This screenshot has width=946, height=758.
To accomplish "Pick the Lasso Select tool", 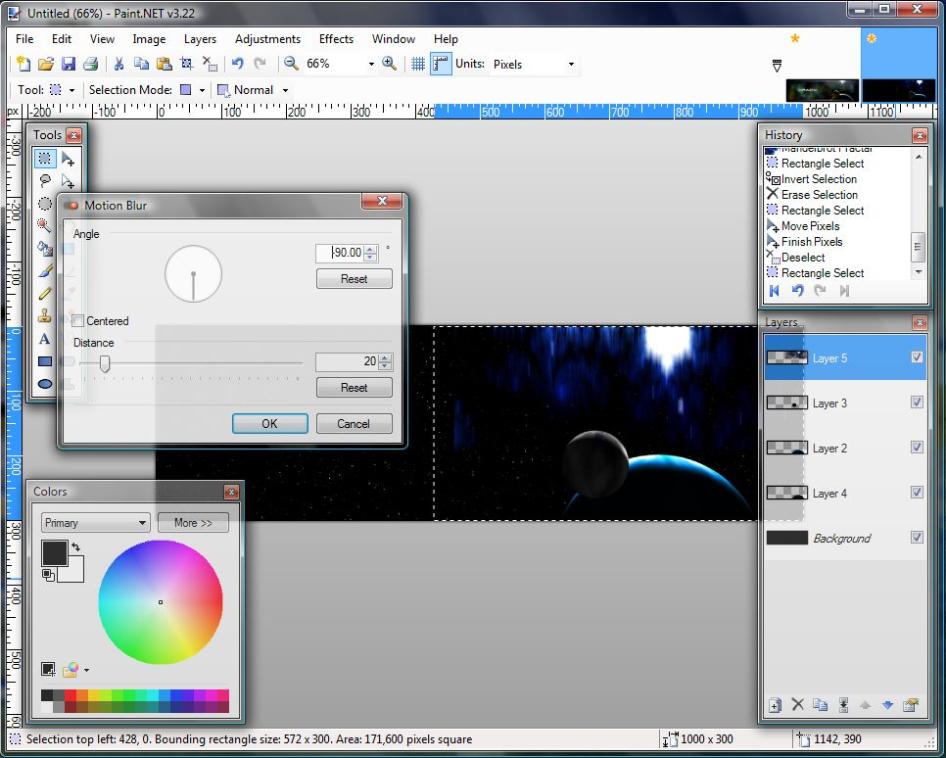I will (45, 181).
